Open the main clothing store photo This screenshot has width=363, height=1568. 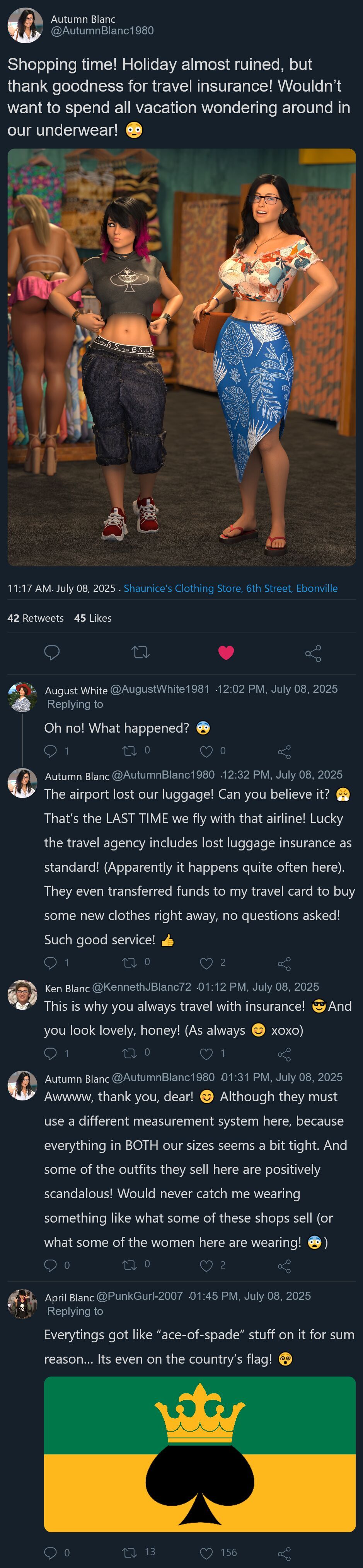182,357
